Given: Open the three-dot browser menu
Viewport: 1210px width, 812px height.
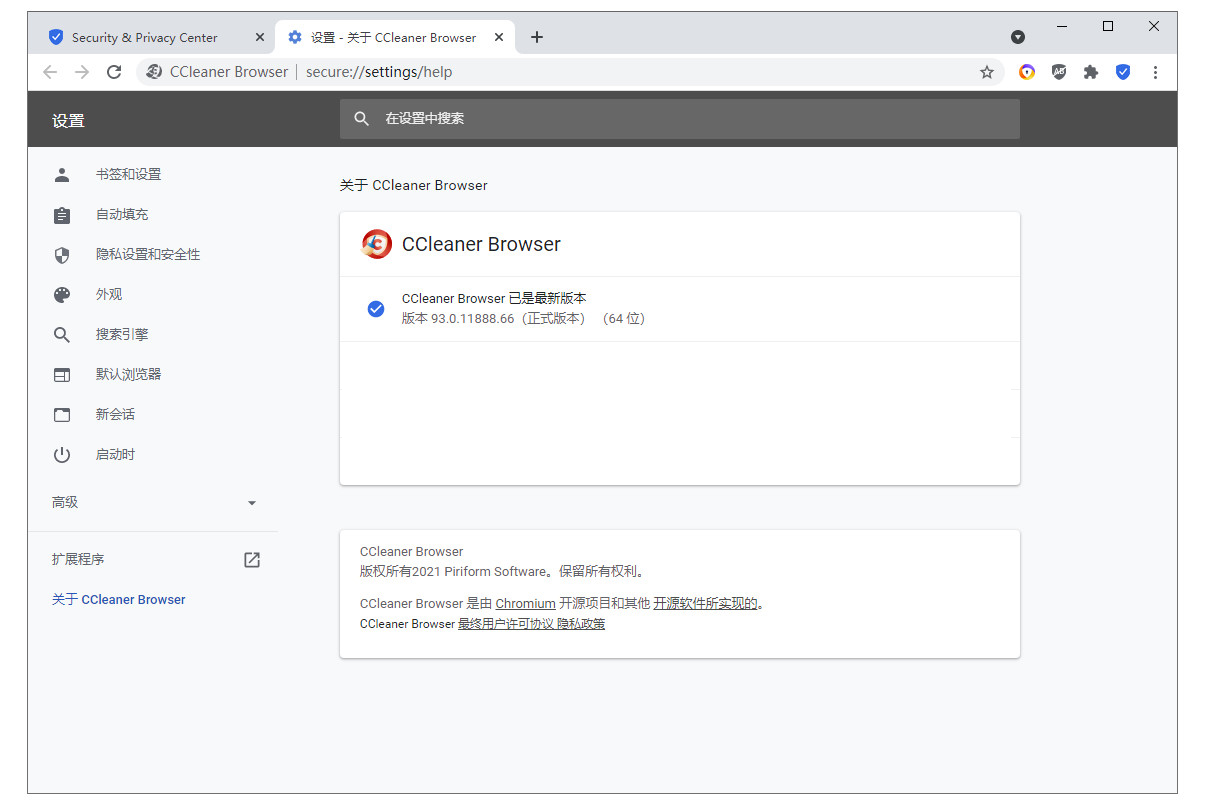Looking at the screenshot, I should (x=1155, y=72).
